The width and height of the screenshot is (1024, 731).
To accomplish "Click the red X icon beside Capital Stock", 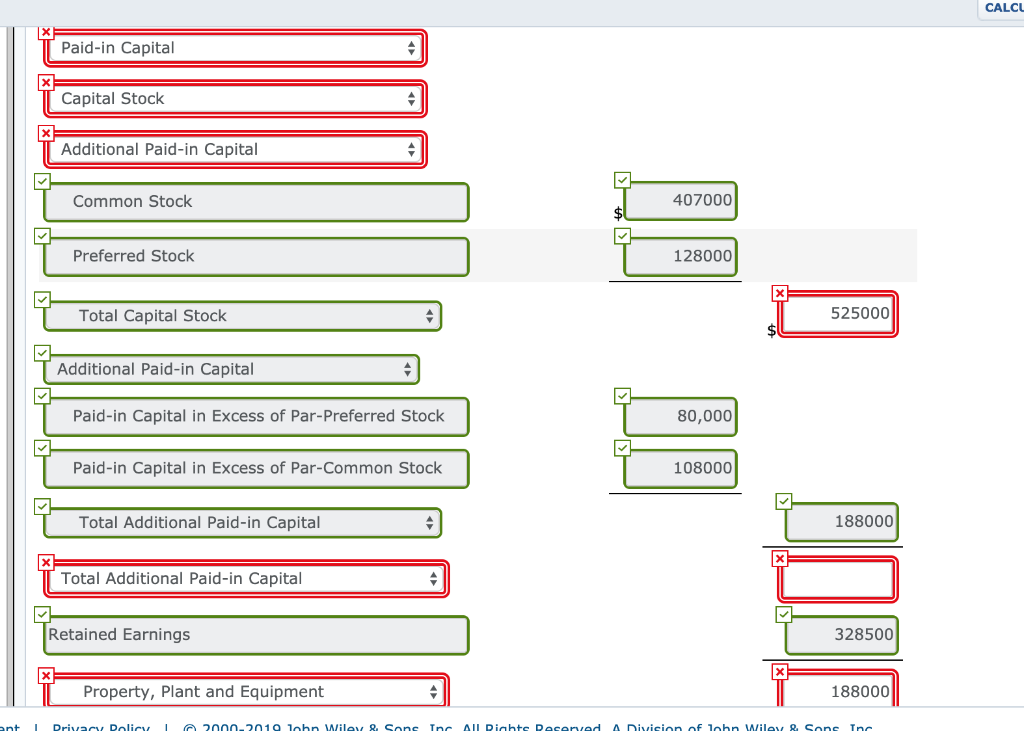I will (46, 82).
